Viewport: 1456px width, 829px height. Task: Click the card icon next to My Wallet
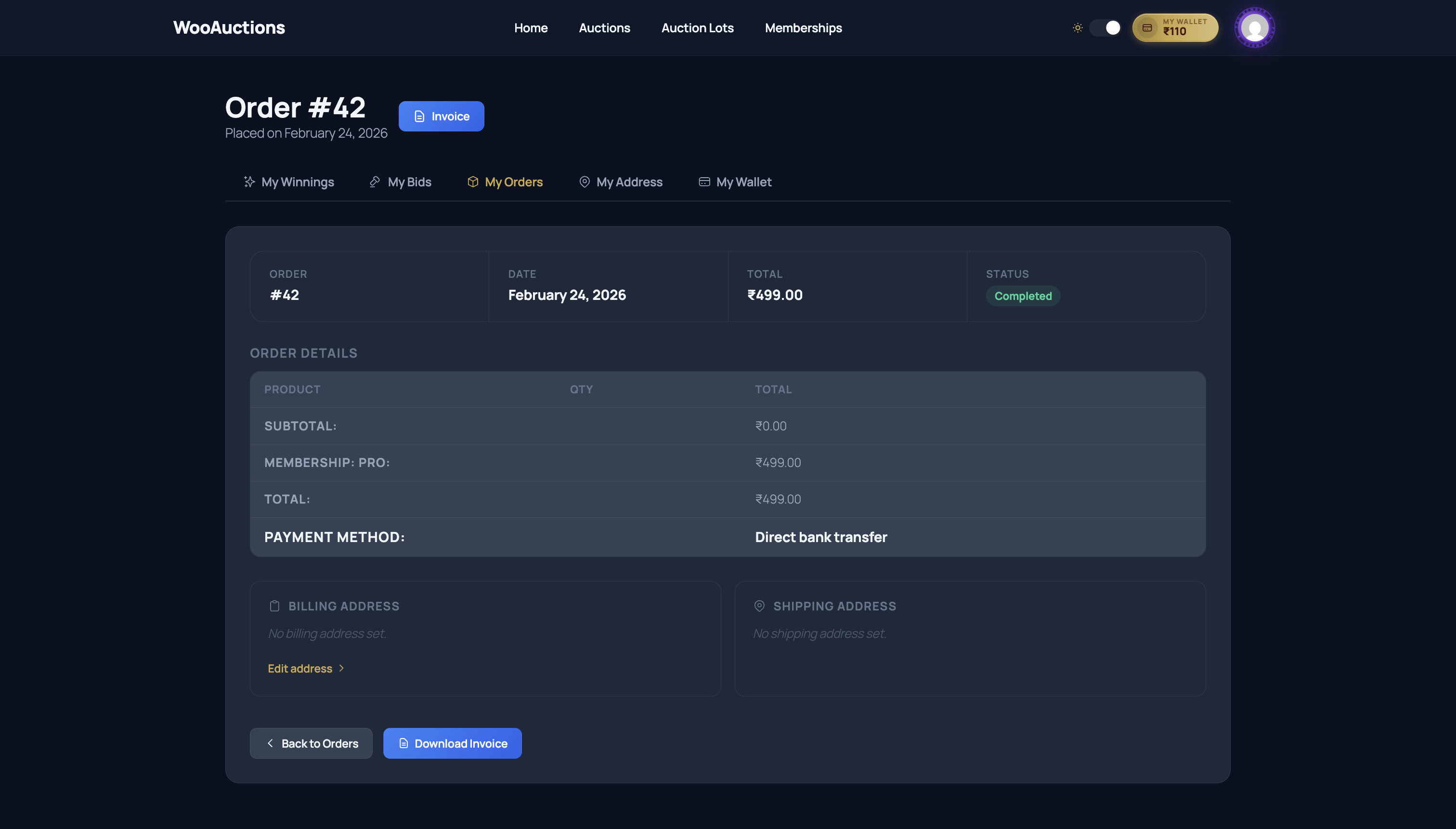point(704,181)
